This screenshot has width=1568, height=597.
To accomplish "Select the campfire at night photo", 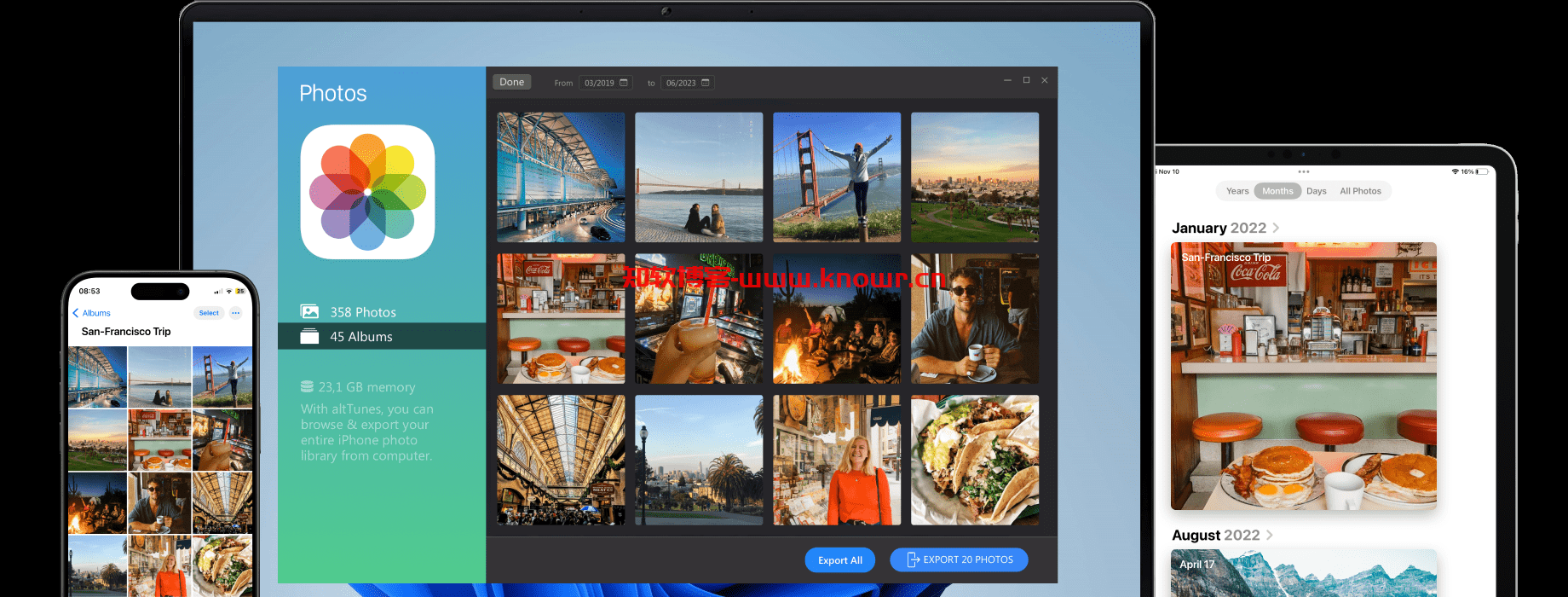I will pos(837,318).
